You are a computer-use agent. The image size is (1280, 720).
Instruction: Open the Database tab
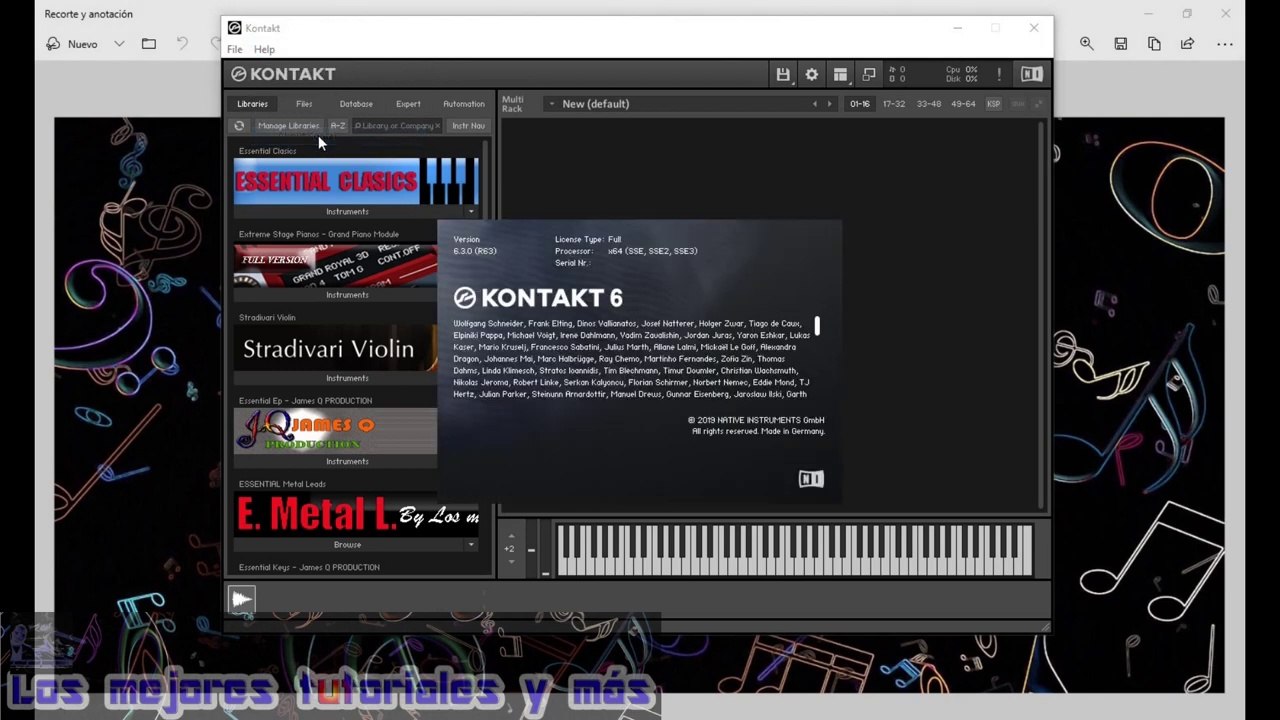(x=356, y=104)
